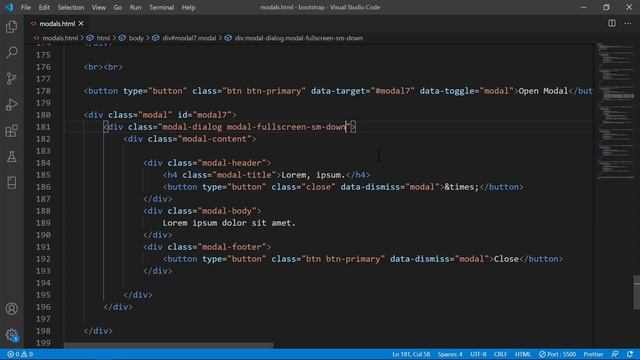The image size is (640, 360).
Task: Select the modals.html editor tab
Action: (57, 24)
